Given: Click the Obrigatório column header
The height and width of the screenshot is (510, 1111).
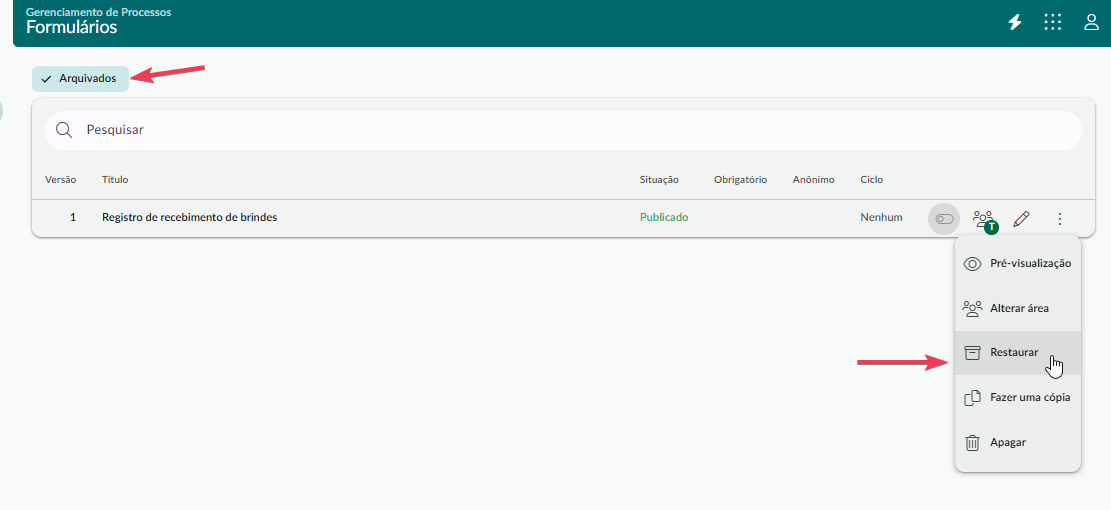Looking at the screenshot, I should click(740, 180).
